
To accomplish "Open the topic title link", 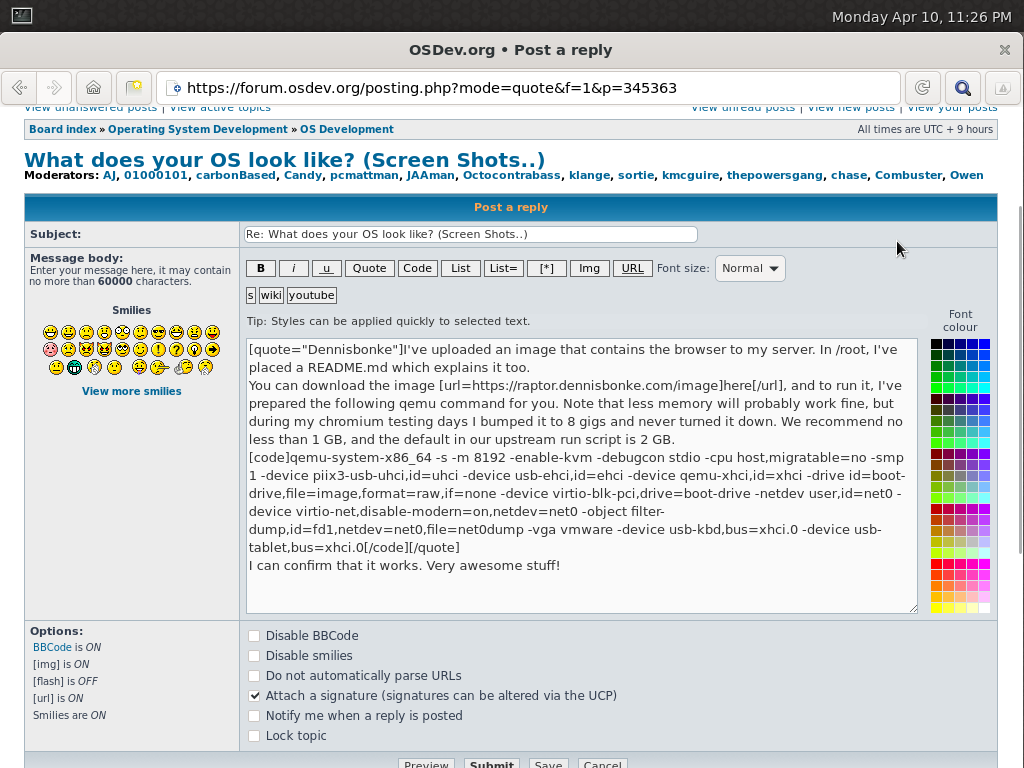I will pyautogui.click(x=285, y=159).
